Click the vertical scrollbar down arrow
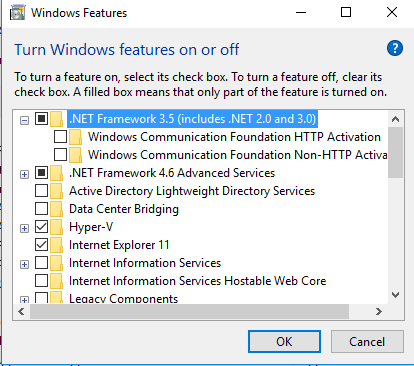This screenshot has height=366, width=414. 396,295
